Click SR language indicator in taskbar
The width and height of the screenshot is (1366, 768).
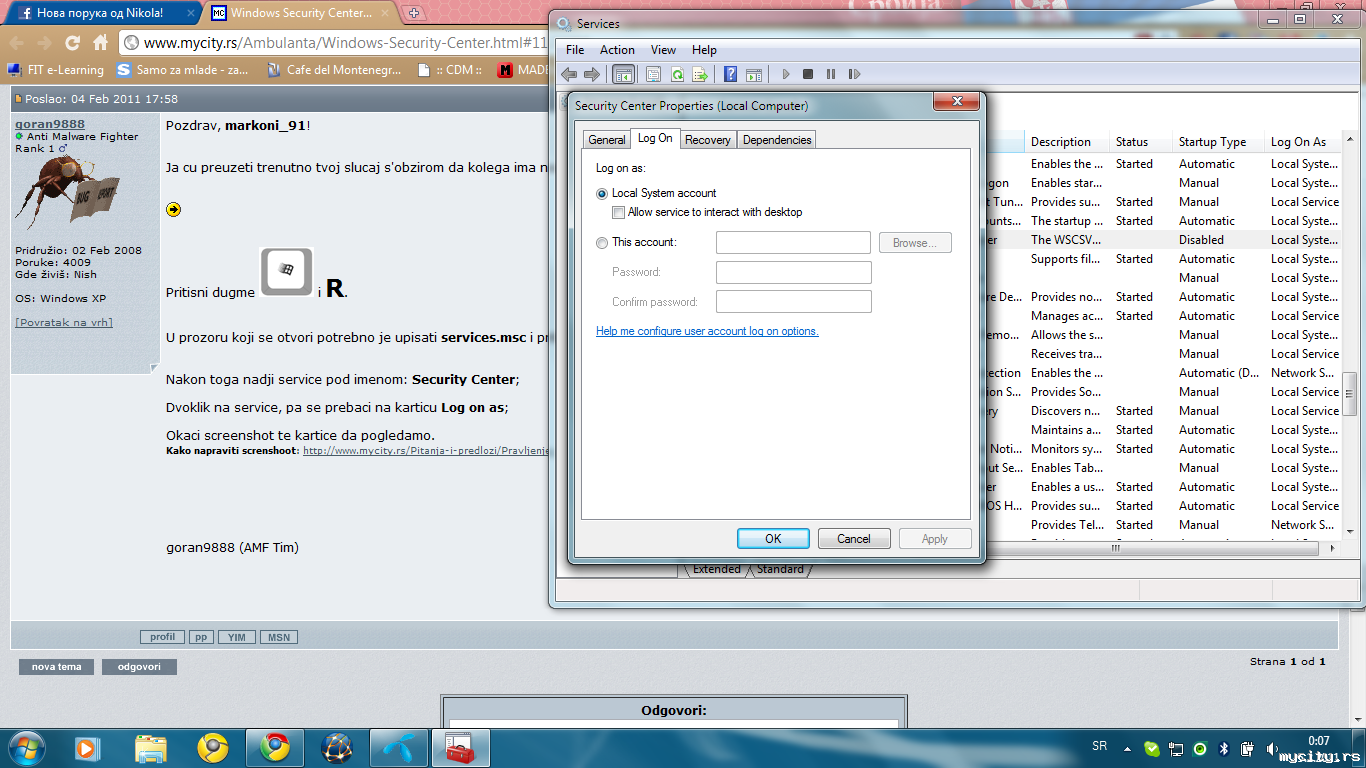coord(1100,746)
